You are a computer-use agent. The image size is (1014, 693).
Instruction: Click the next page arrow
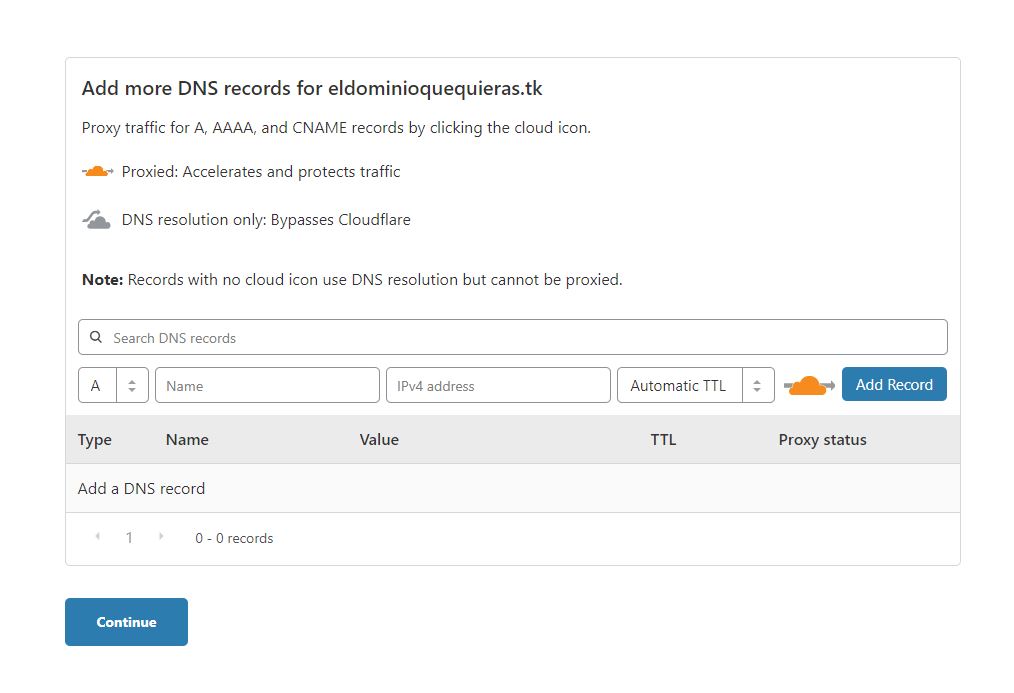click(161, 537)
